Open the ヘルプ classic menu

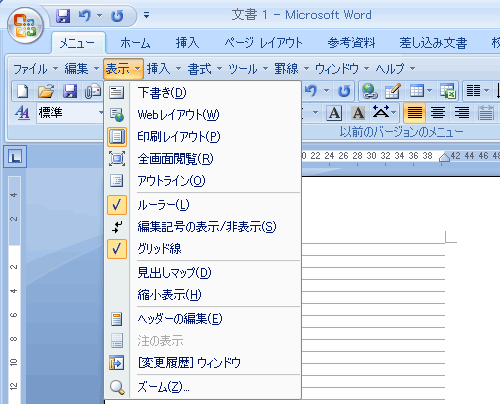pyautogui.click(x=395, y=69)
